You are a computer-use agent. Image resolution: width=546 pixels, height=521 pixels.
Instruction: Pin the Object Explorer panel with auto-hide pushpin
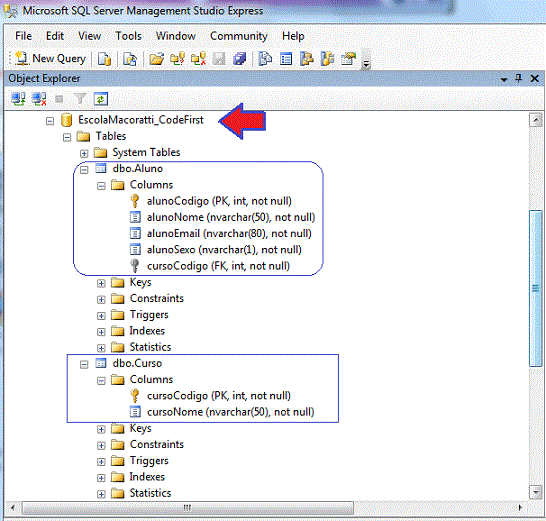tap(518, 78)
